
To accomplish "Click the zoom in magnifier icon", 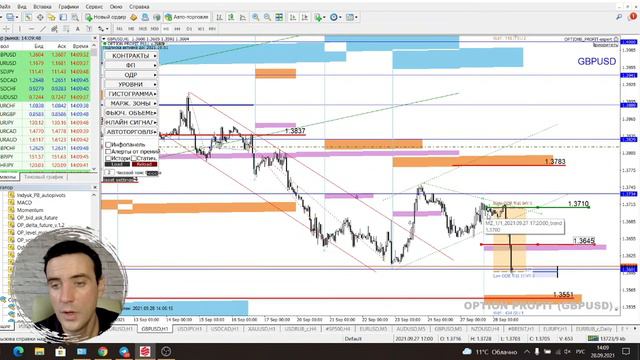I will click(256, 17).
